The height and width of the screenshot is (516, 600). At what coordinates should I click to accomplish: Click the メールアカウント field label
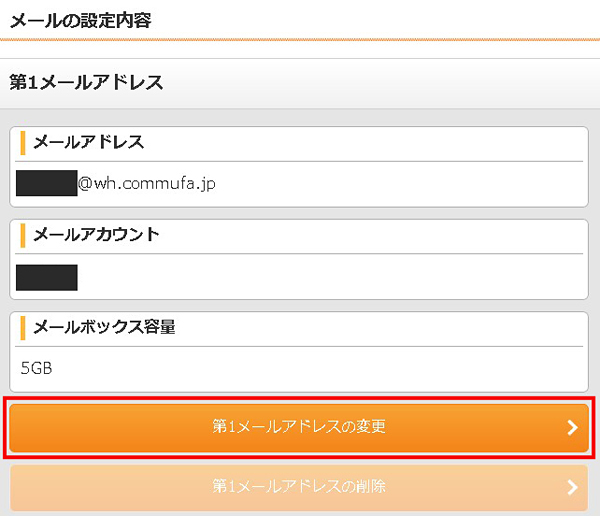pyautogui.click(x=96, y=236)
